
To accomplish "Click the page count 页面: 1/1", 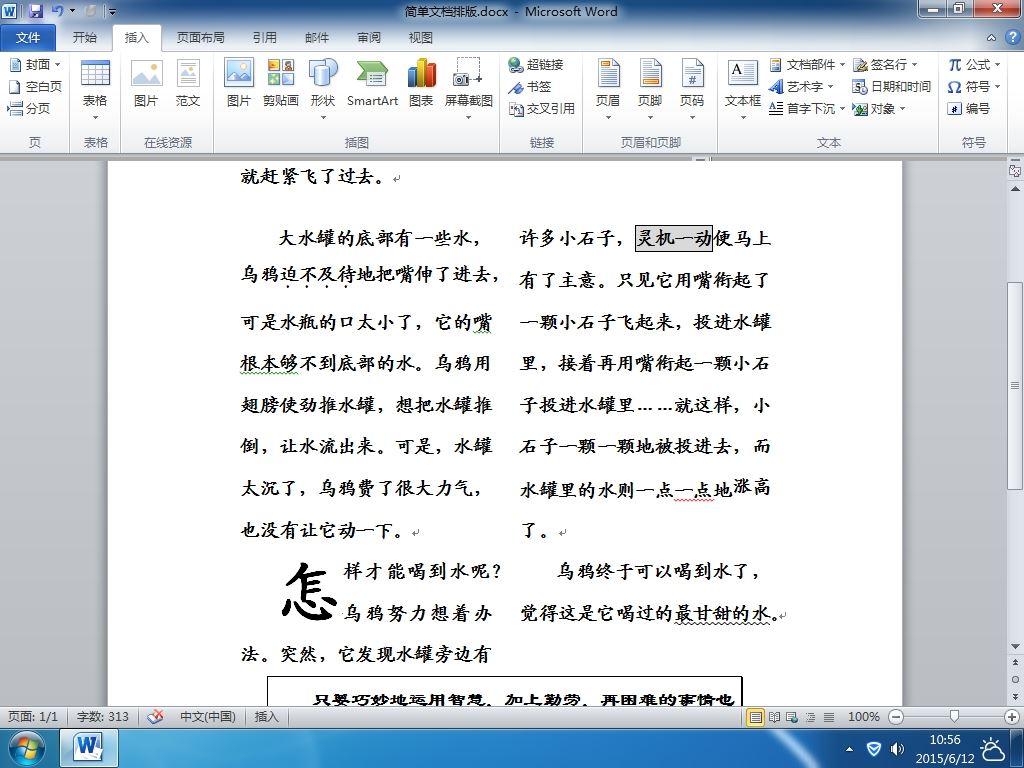I will pos(33,716).
